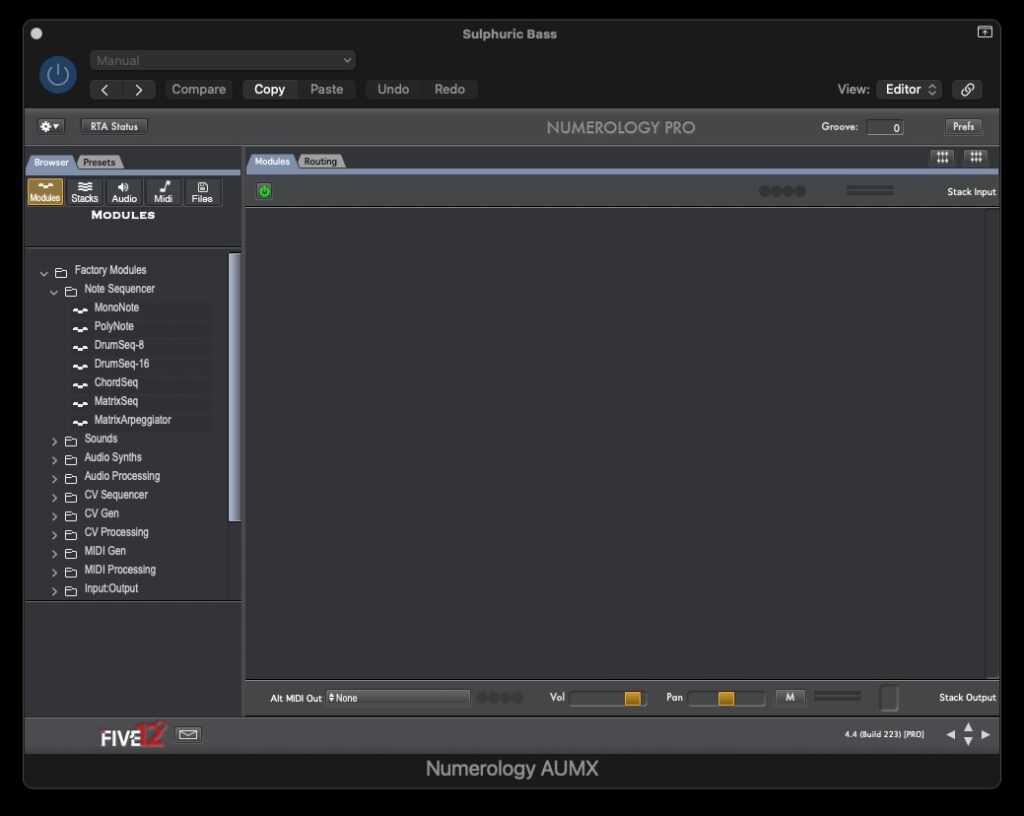Viewport: 1024px width, 816px height.
Task: Click the module browser scrollbar
Action: 234,387
